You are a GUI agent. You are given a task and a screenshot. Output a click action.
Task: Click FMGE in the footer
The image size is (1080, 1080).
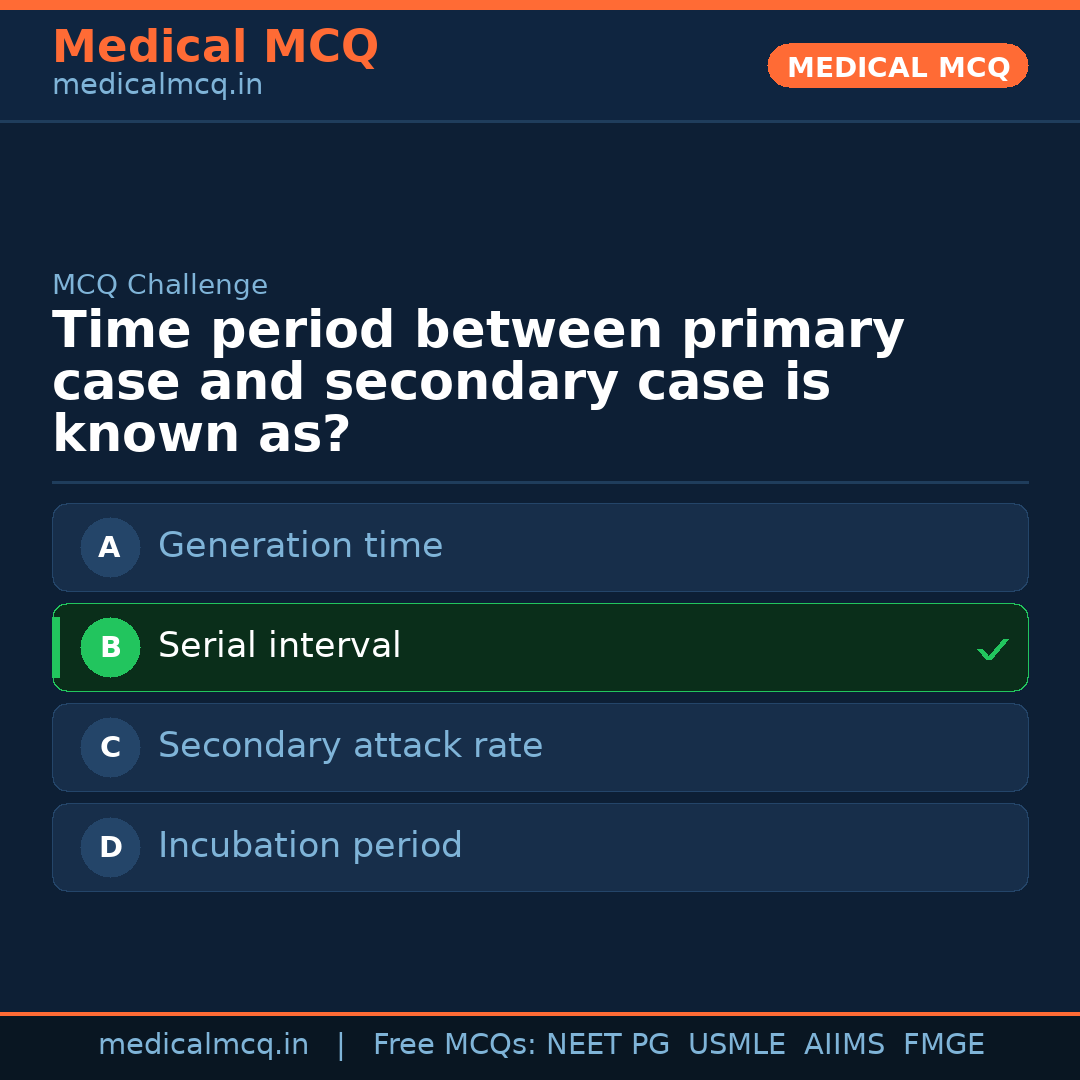(x=943, y=1045)
